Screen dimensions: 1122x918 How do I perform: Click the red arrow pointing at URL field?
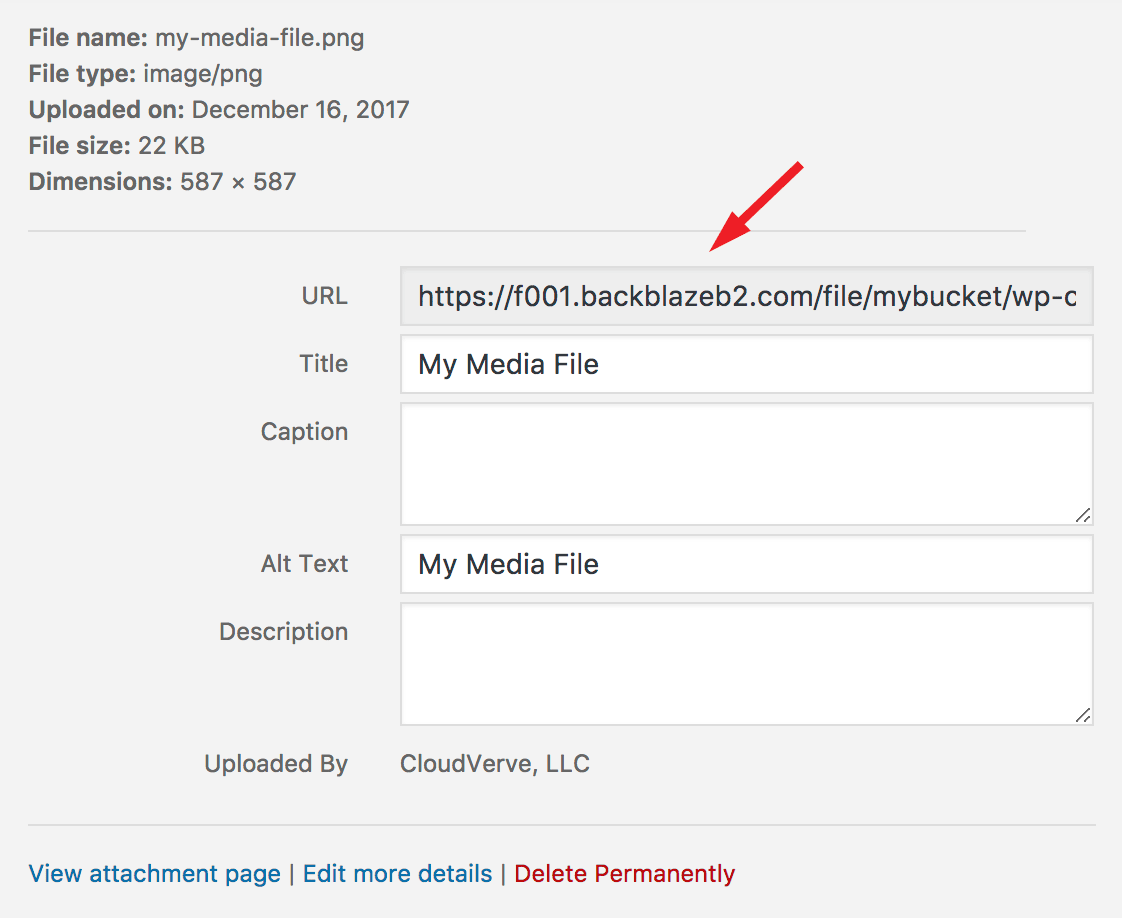pos(756,207)
